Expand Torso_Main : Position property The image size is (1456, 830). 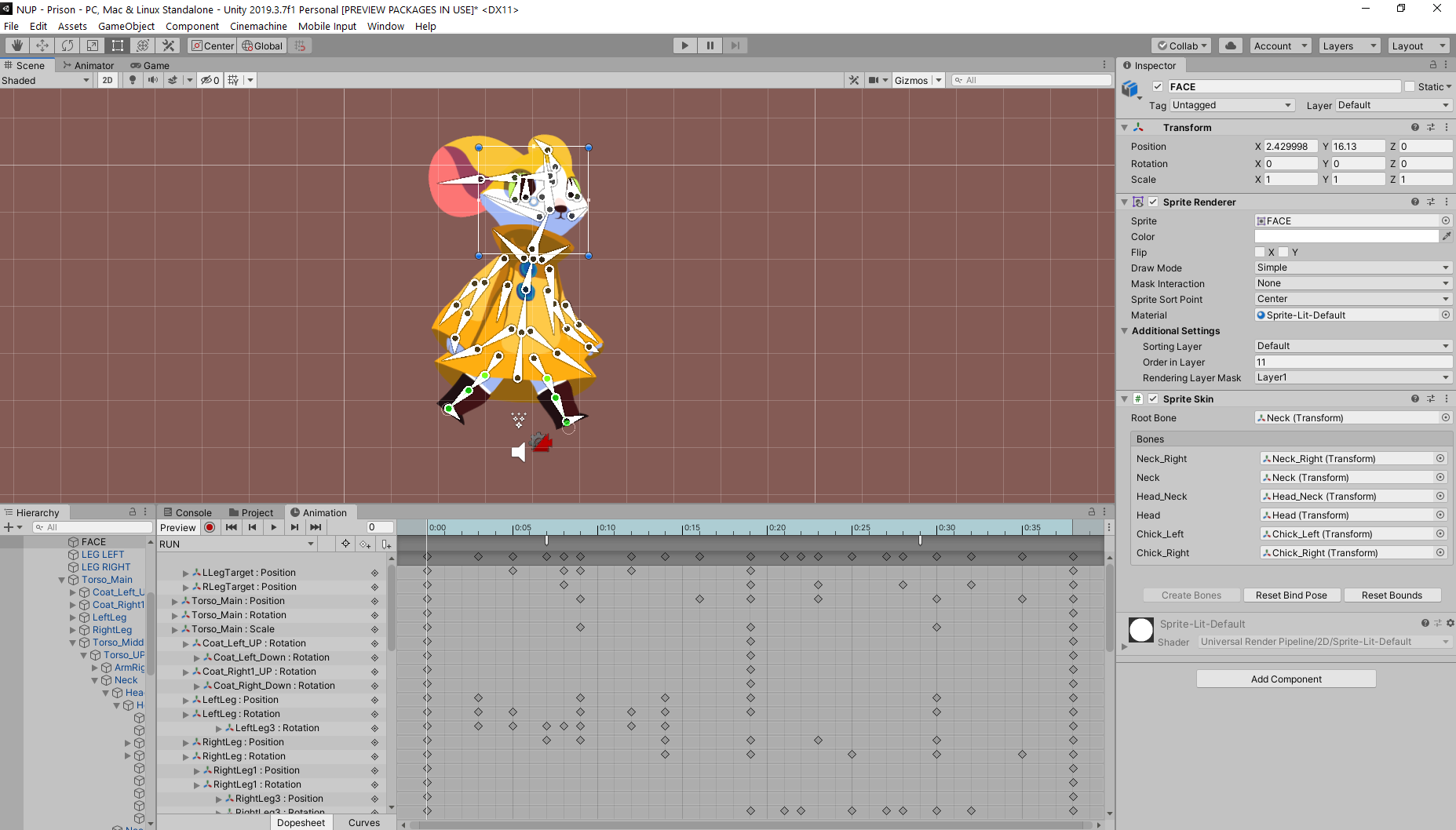click(x=175, y=602)
